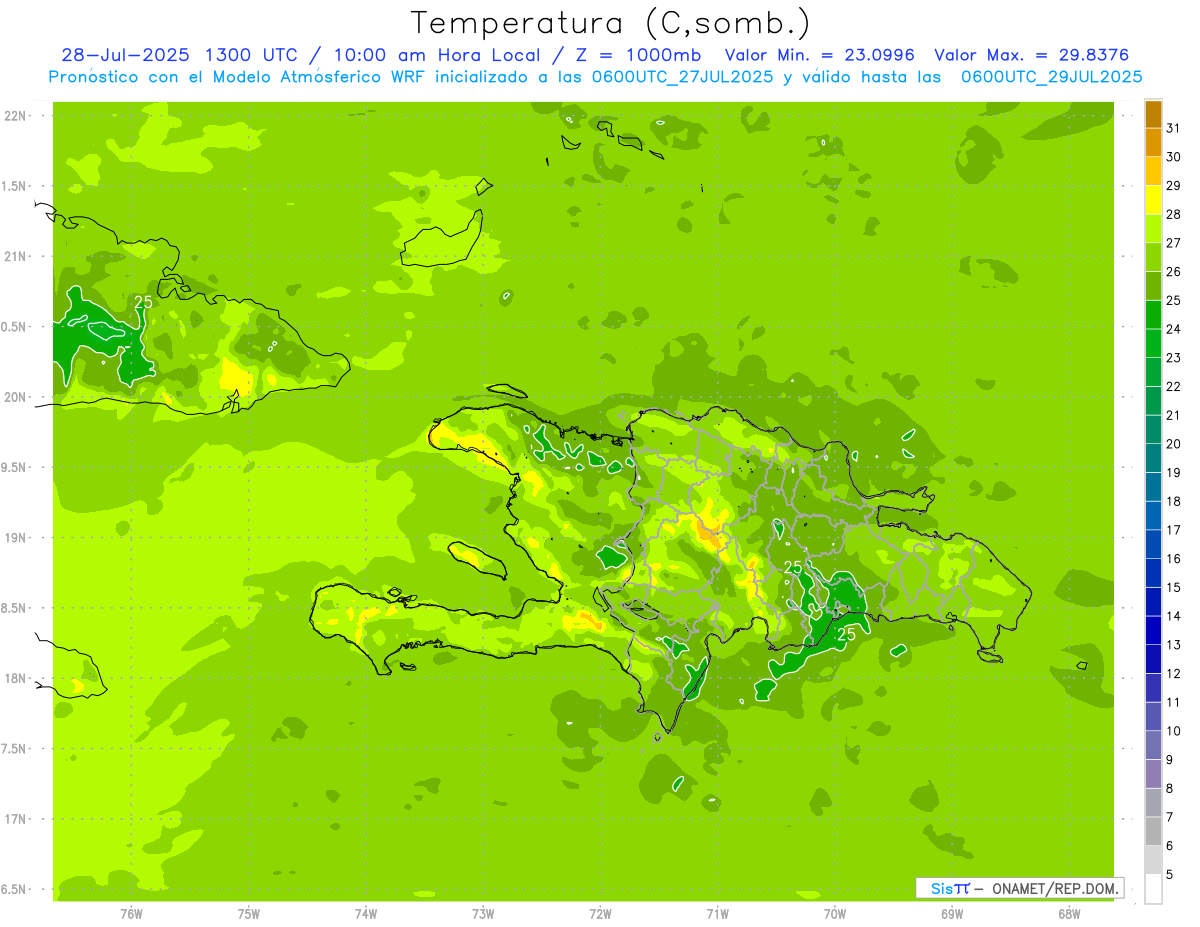Click the "76W" longitude axis label
The image size is (1200, 927).
point(131,914)
